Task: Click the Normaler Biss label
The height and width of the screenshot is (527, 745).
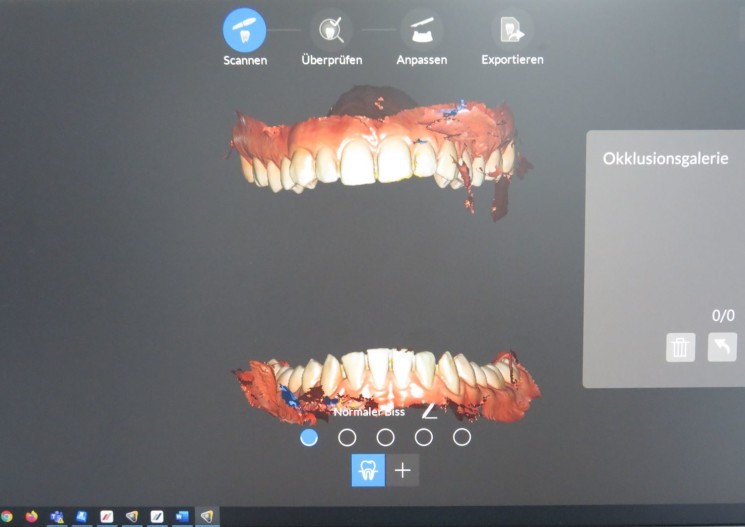Action: pos(369,412)
